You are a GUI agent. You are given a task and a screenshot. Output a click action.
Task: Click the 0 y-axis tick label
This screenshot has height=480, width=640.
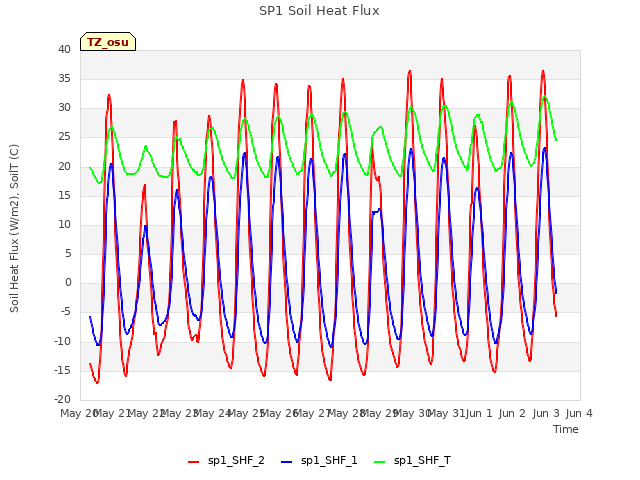(68, 282)
